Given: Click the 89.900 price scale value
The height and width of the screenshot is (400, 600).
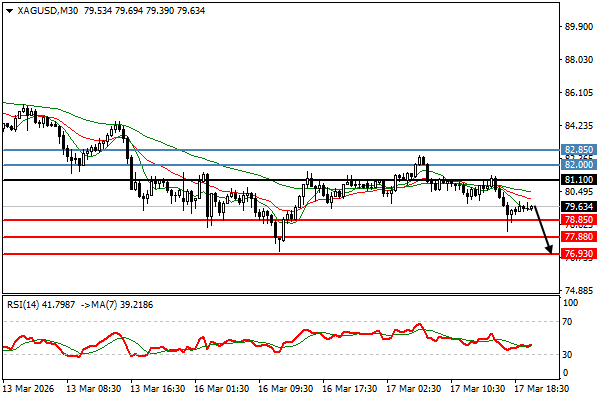Looking at the screenshot, I should tap(578, 27).
